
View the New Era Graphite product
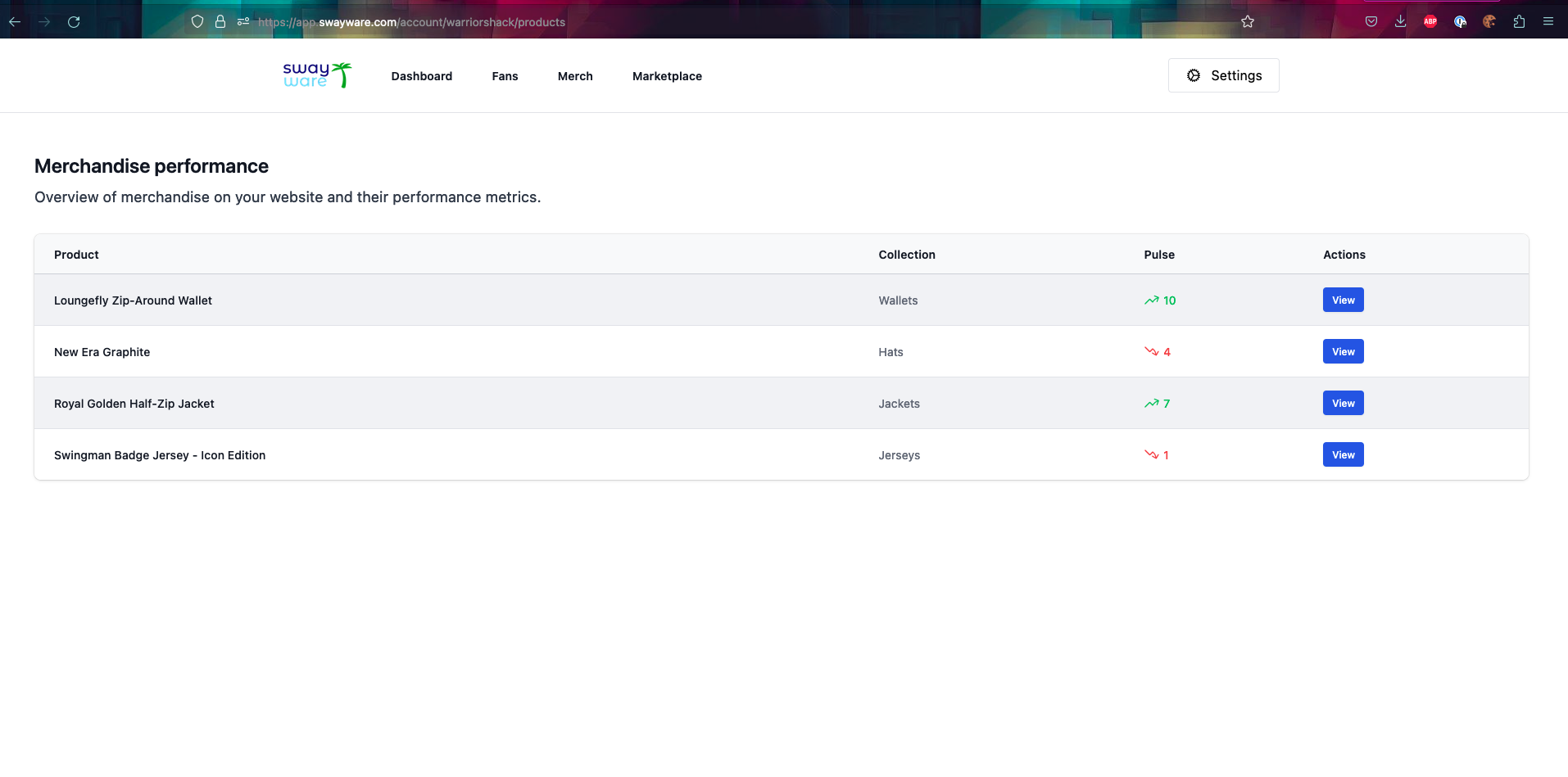click(1344, 351)
